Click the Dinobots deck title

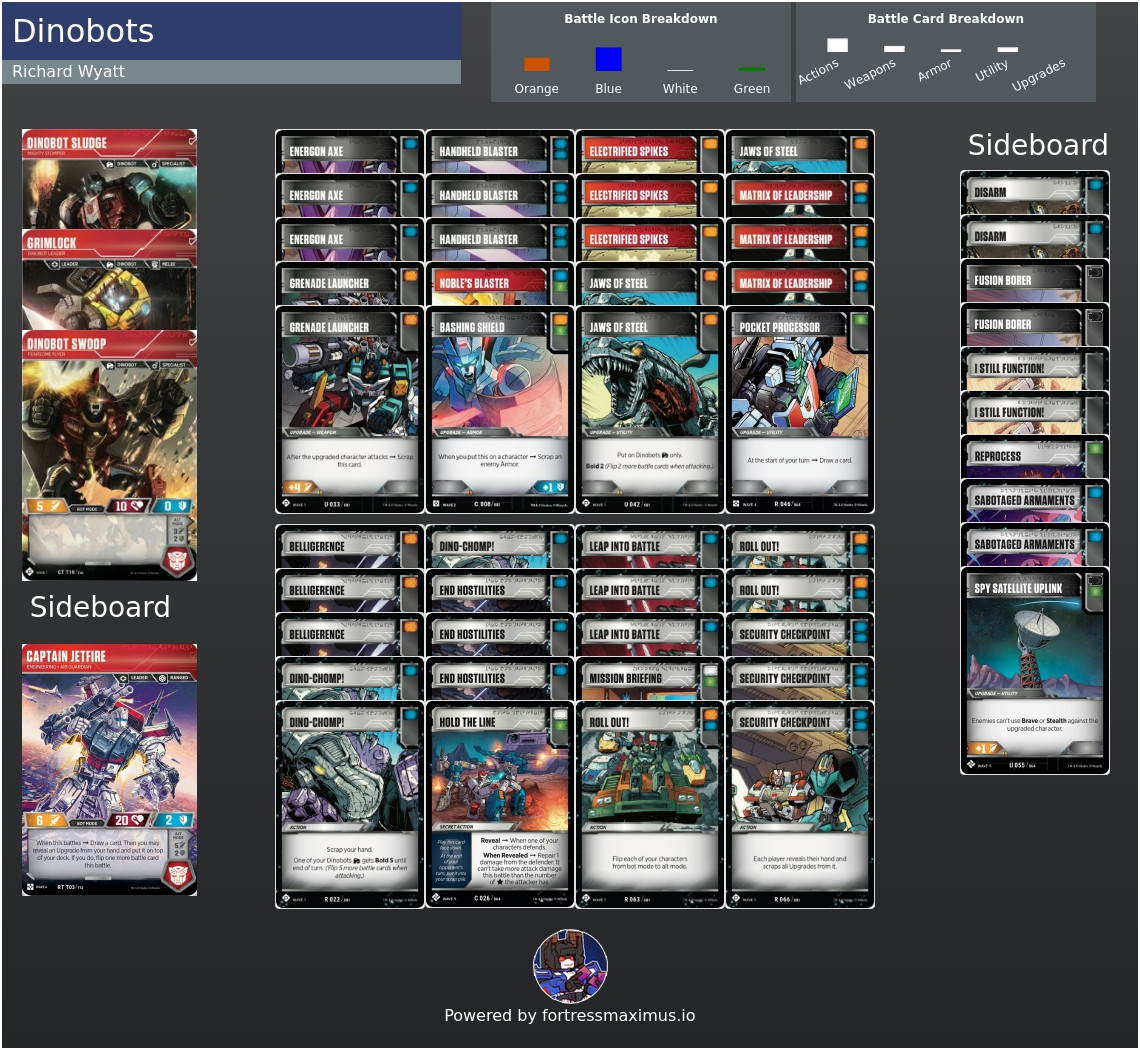coord(83,31)
